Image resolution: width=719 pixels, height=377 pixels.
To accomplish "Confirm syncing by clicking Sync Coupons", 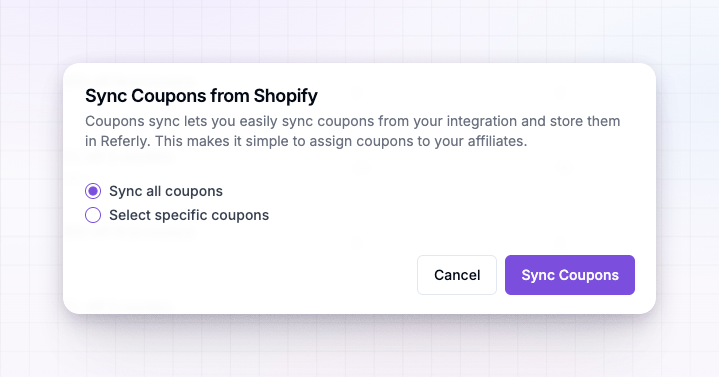I will tap(570, 275).
